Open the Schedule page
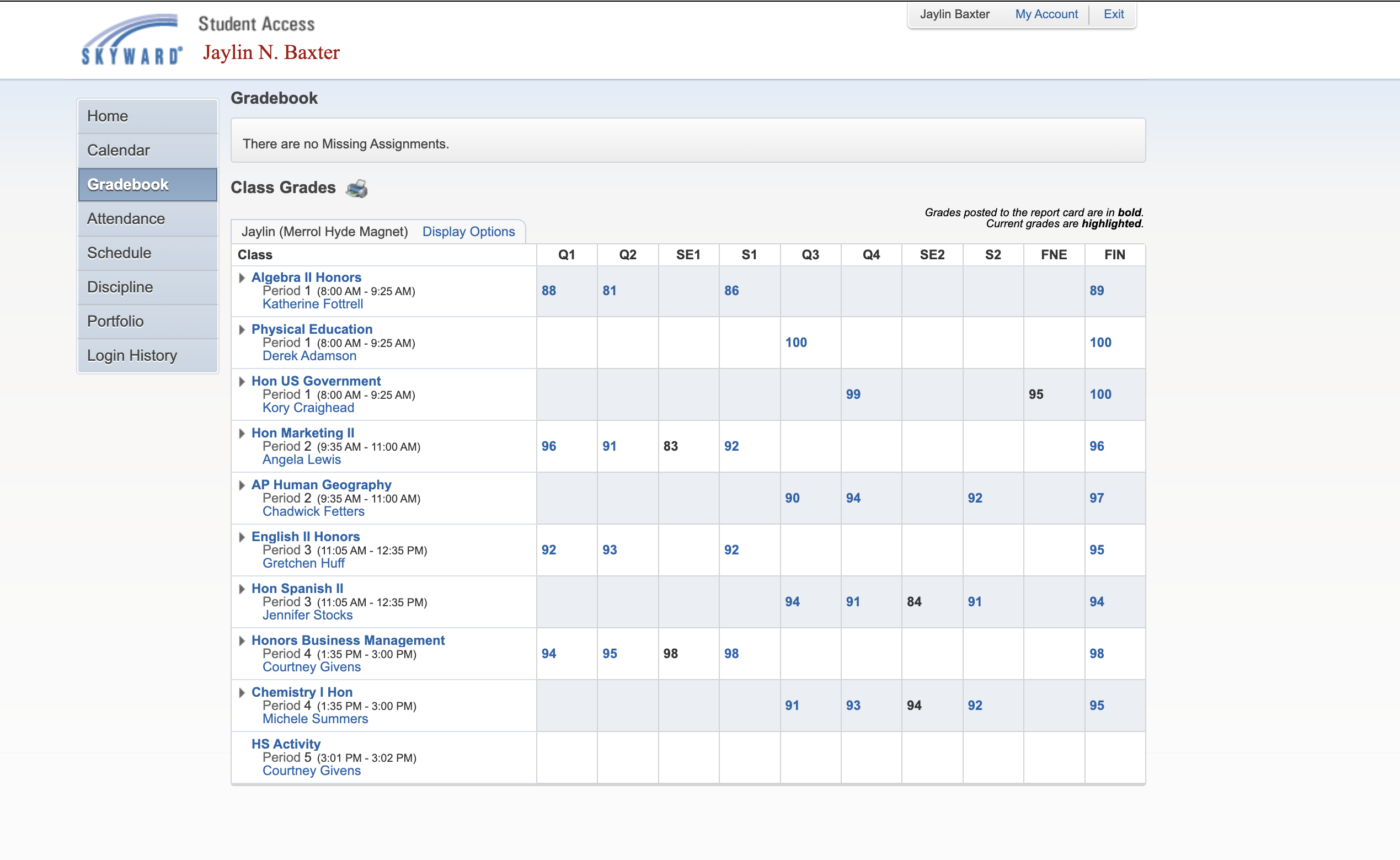This screenshot has height=860, width=1400. pos(148,253)
